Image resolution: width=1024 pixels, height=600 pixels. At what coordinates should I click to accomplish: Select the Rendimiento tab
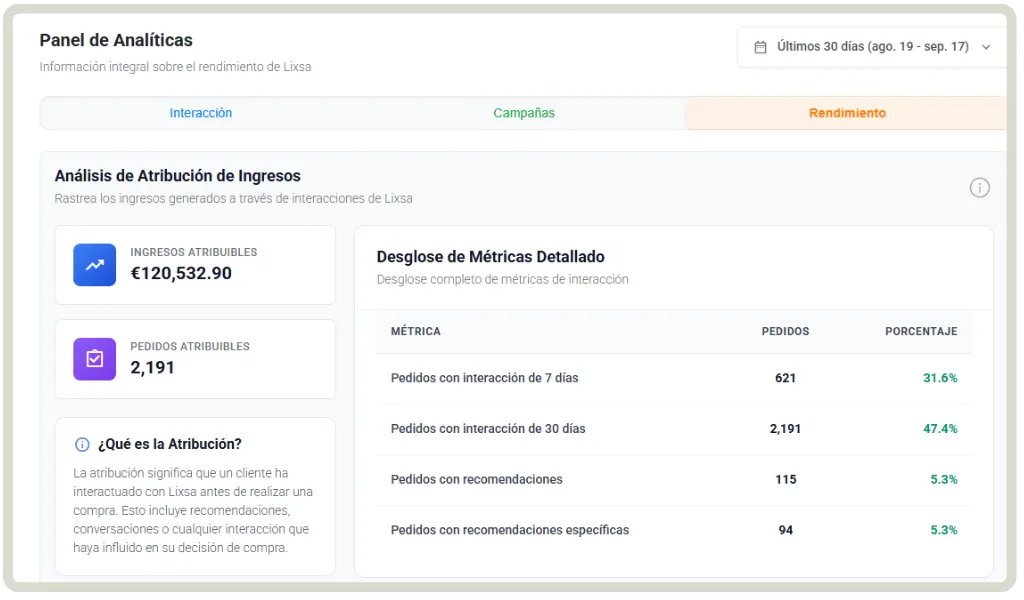tap(847, 113)
